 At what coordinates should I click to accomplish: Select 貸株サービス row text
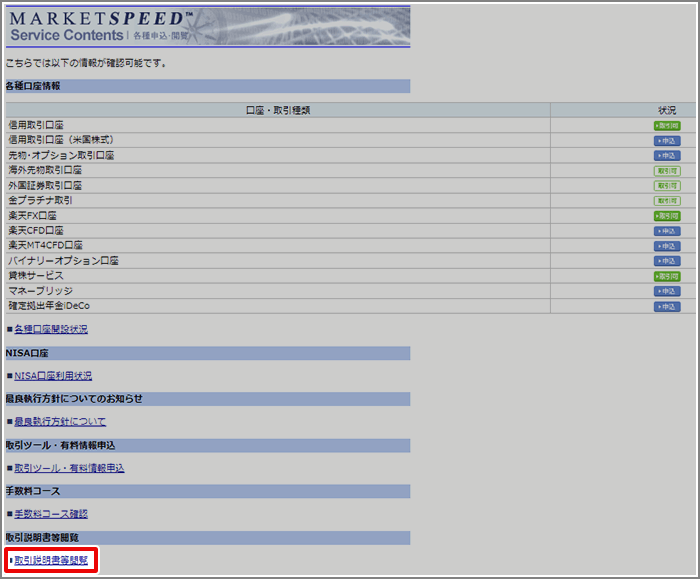pos(36,276)
